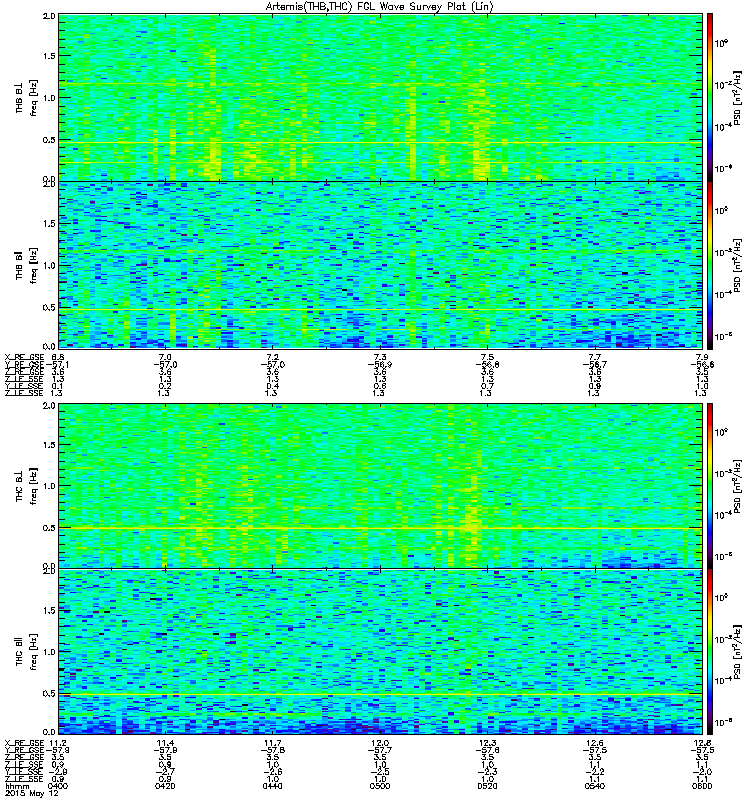Click the THC B-parallel PSD color bar

click(710, 652)
